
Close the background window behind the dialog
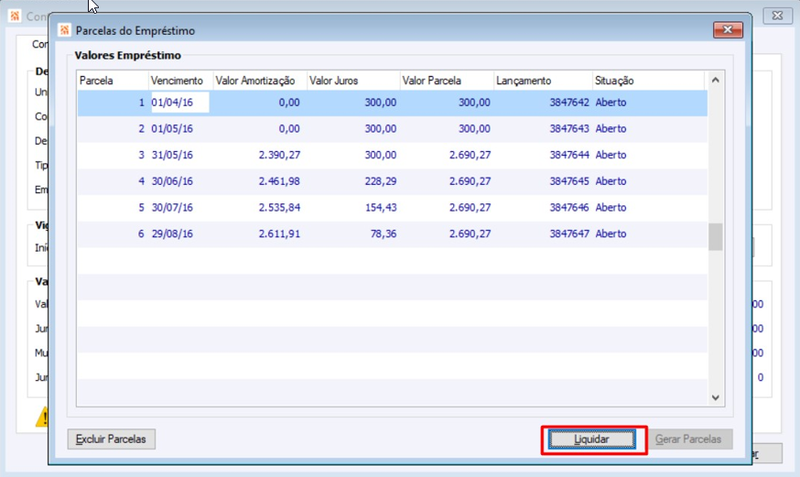(777, 15)
